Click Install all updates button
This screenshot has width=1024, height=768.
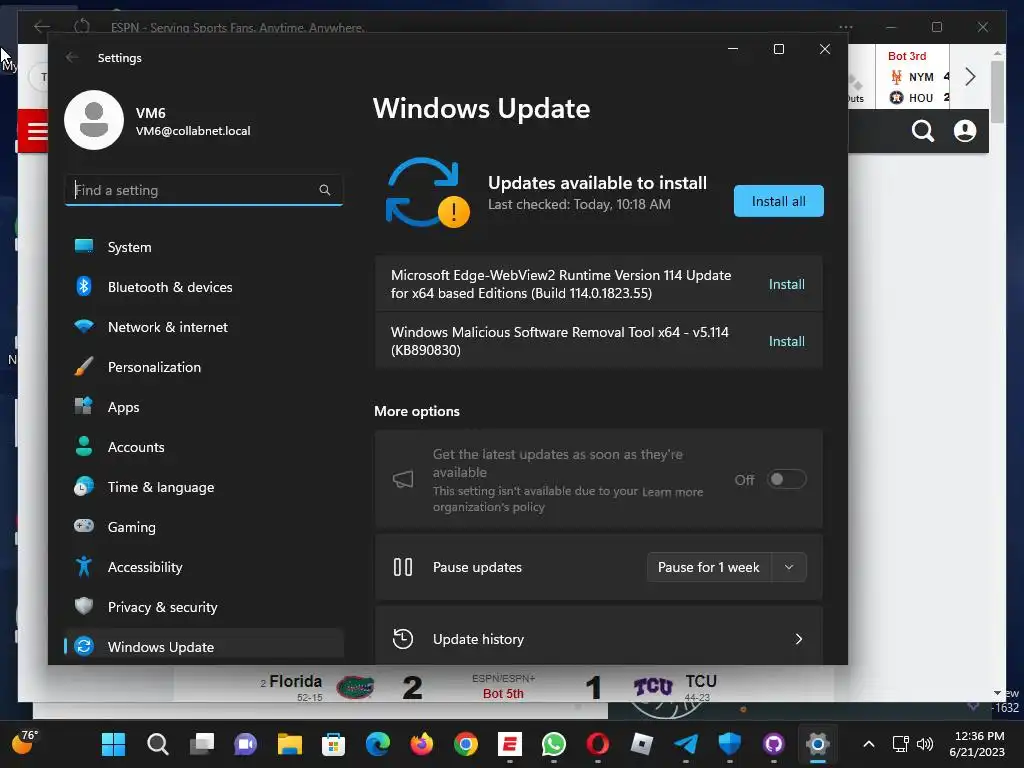click(778, 201)
